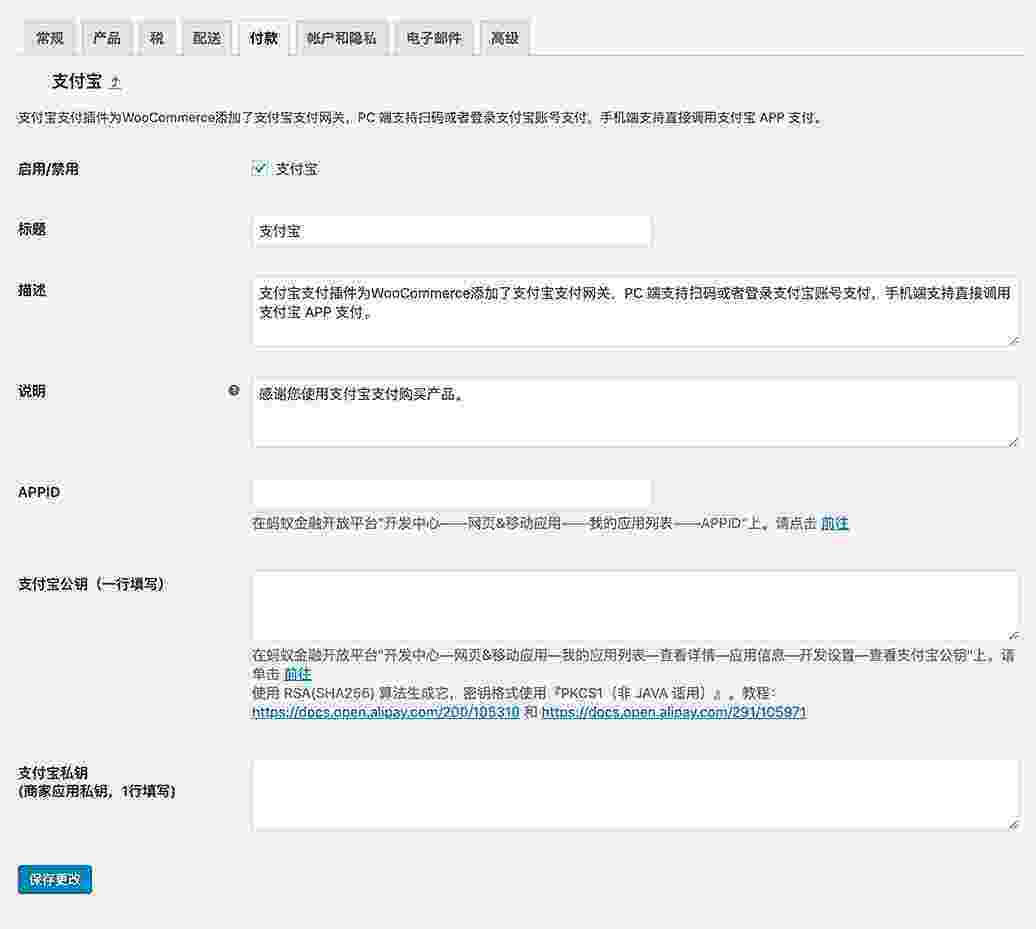The width and height of the screenshot is (1036, 929).
Task: Focus the 说明 textarea
Action: (x=636, y=412)
